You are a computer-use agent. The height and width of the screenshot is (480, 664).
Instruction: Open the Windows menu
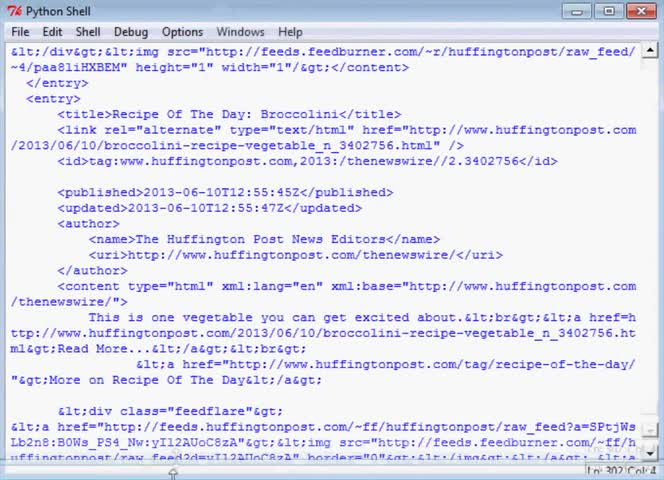(240, 32)
